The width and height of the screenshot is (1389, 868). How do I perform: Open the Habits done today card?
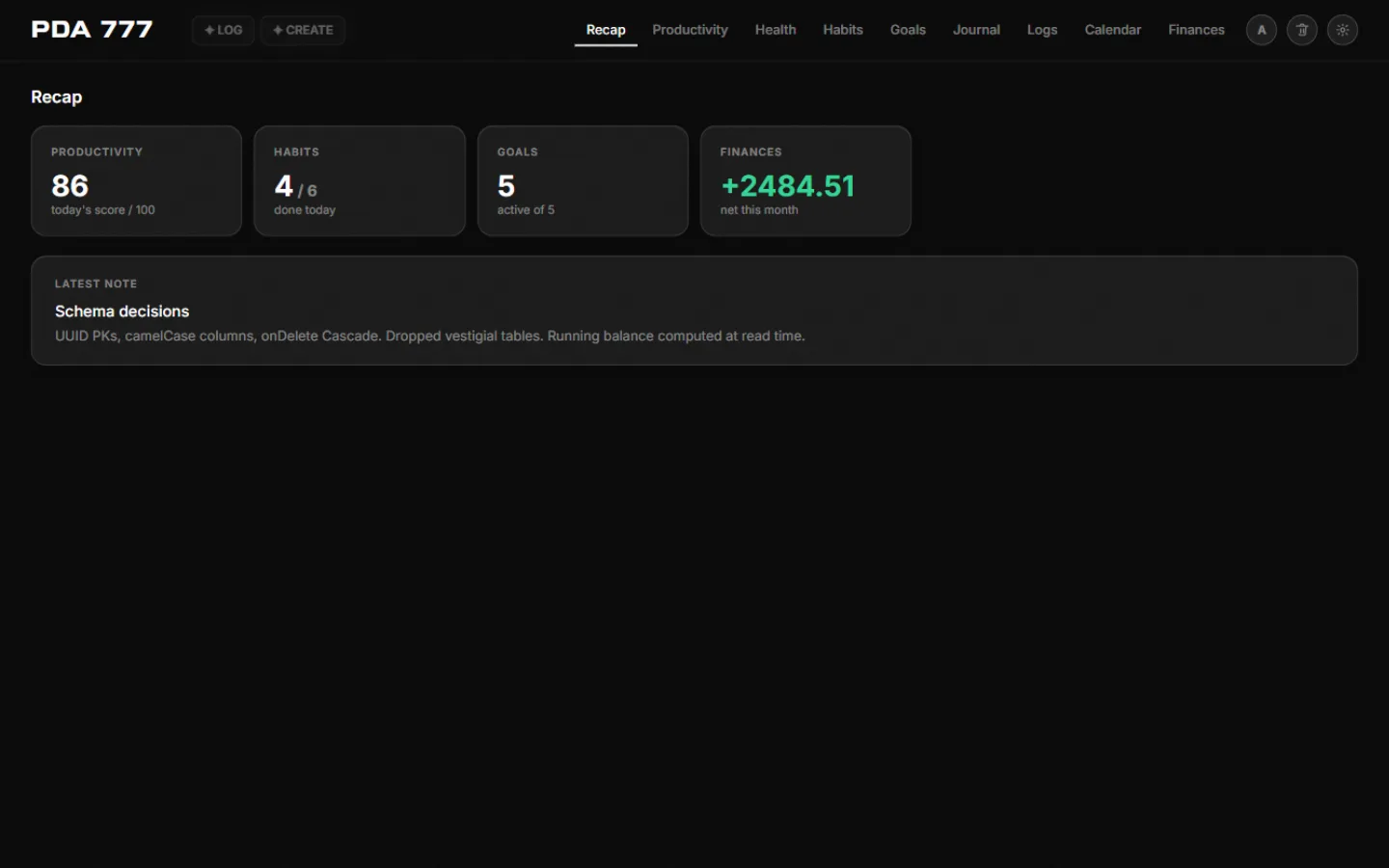[x=360, y=180]
